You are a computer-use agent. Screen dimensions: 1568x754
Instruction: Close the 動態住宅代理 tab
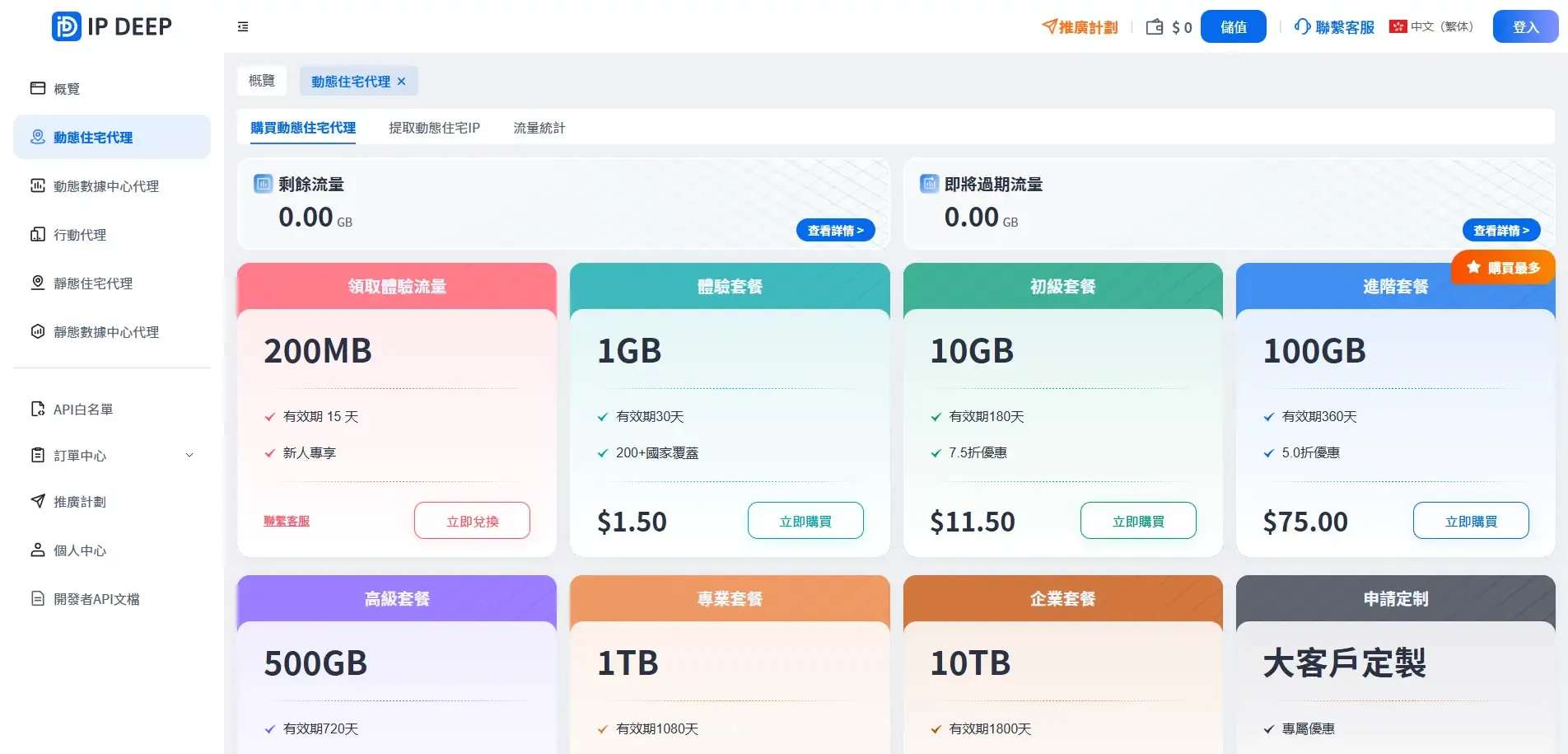(402, 82)
